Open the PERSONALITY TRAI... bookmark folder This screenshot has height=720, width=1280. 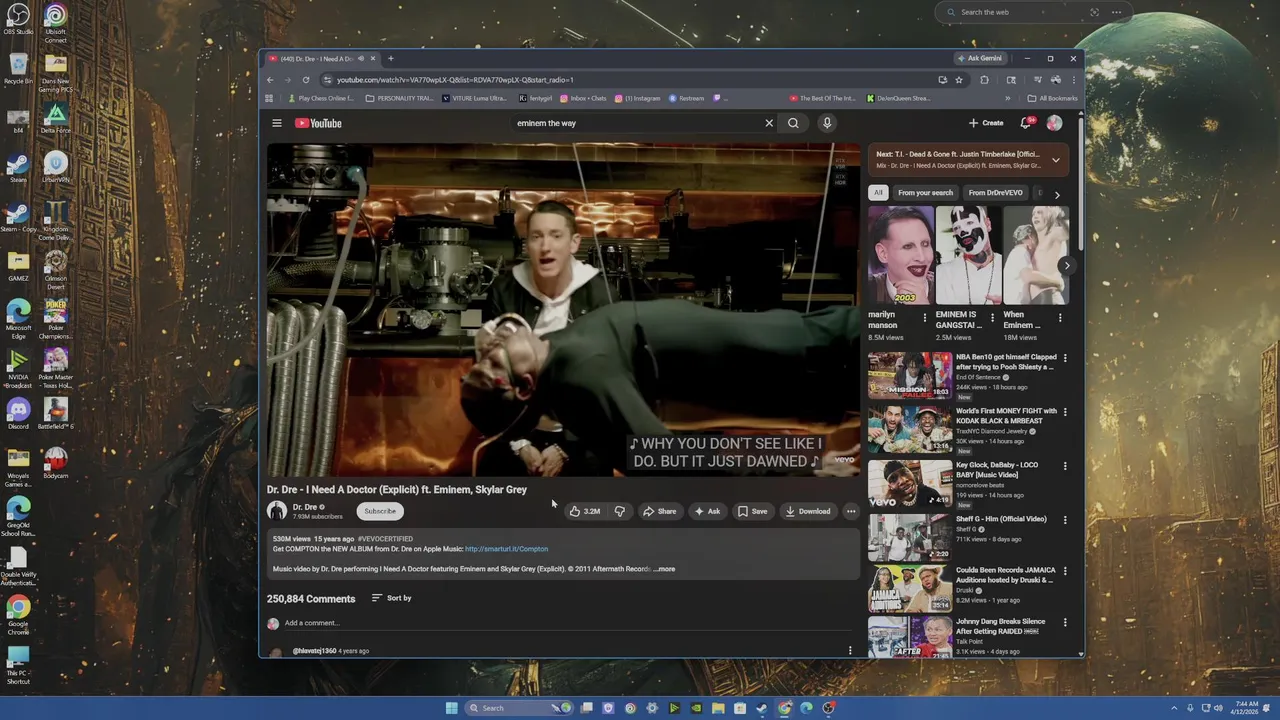pos(400,98)
